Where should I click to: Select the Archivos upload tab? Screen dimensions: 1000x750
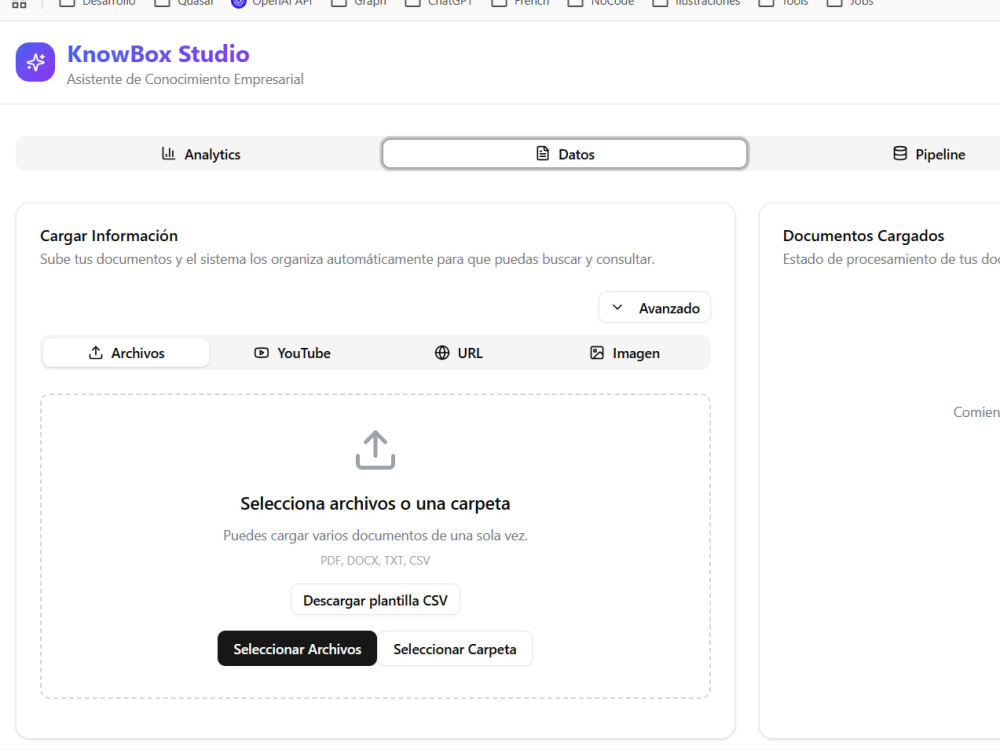click(x=126, y=353)
